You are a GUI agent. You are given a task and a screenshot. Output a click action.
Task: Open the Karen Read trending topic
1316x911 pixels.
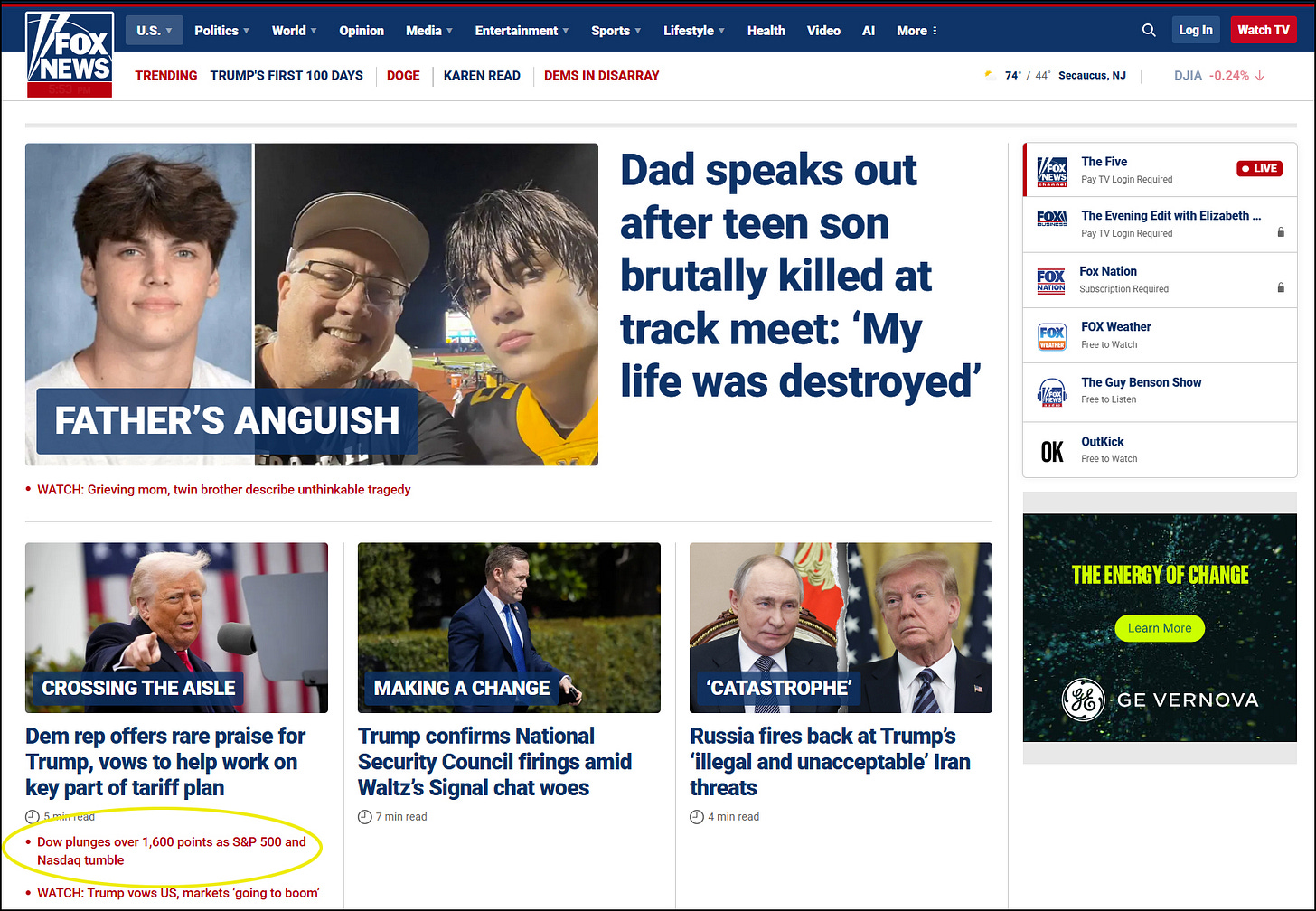click(482, 76)
